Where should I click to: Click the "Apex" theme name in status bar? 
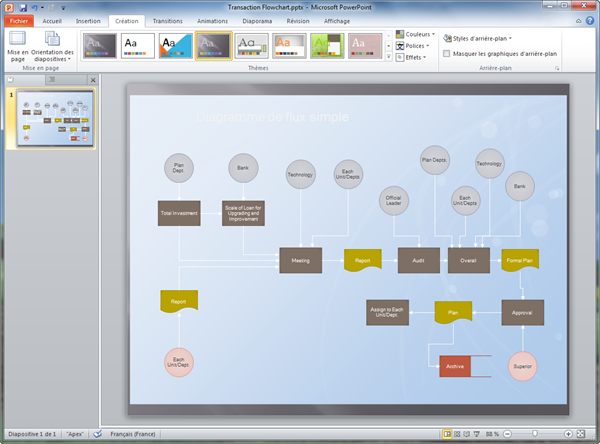(75, 434)
